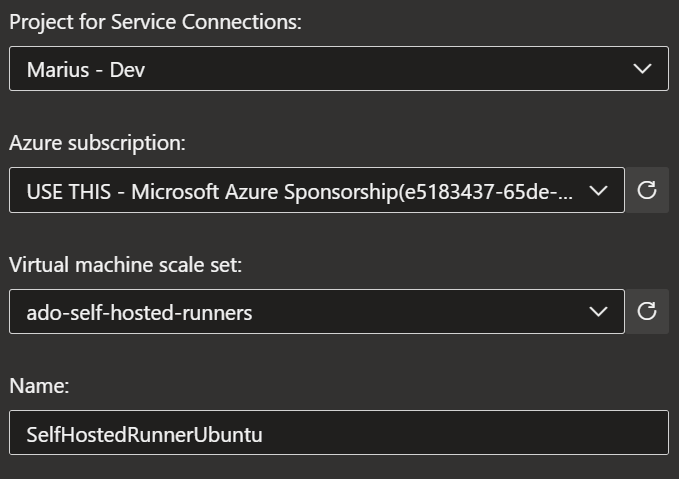Click the 'Name:' label

coord(39,386)
